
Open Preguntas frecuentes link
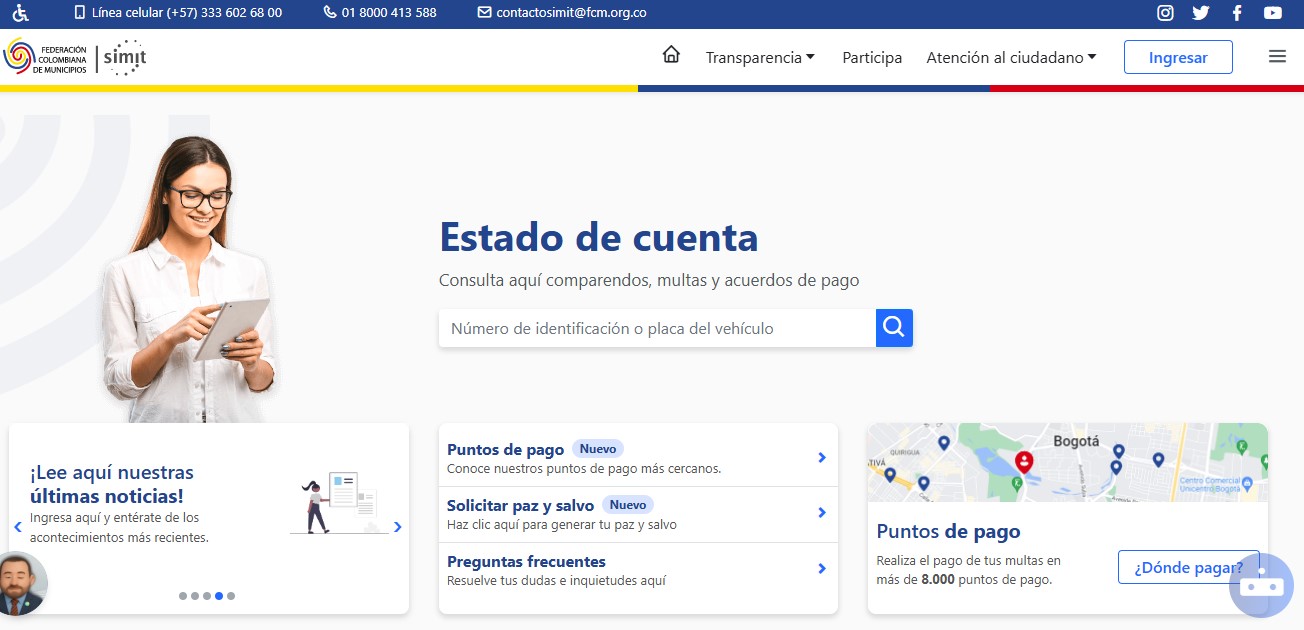click(526, 562)
